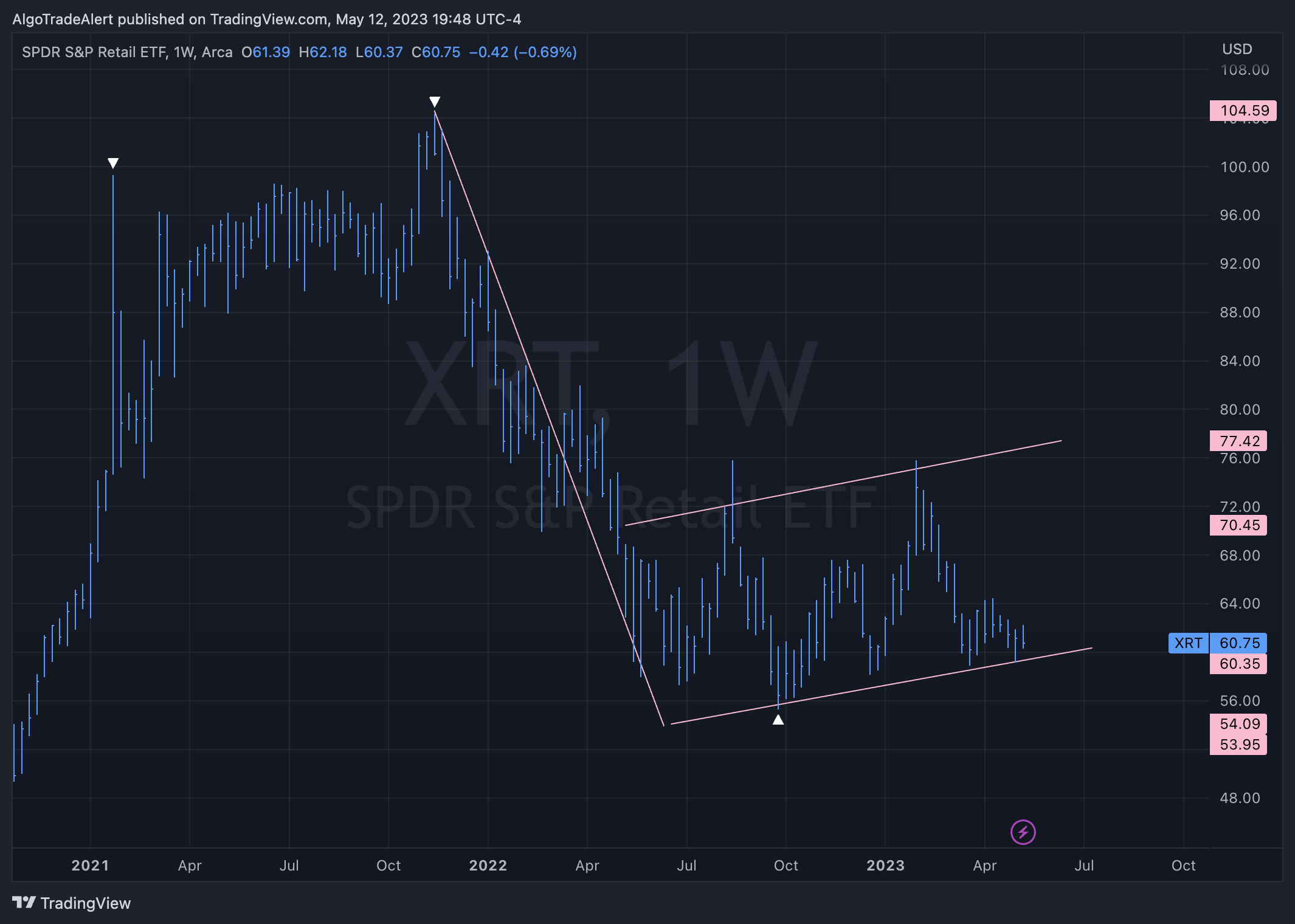1295x924 pixels.
Task: Select the 54.09 pink price label
Action: click(x=1238, y=723)
